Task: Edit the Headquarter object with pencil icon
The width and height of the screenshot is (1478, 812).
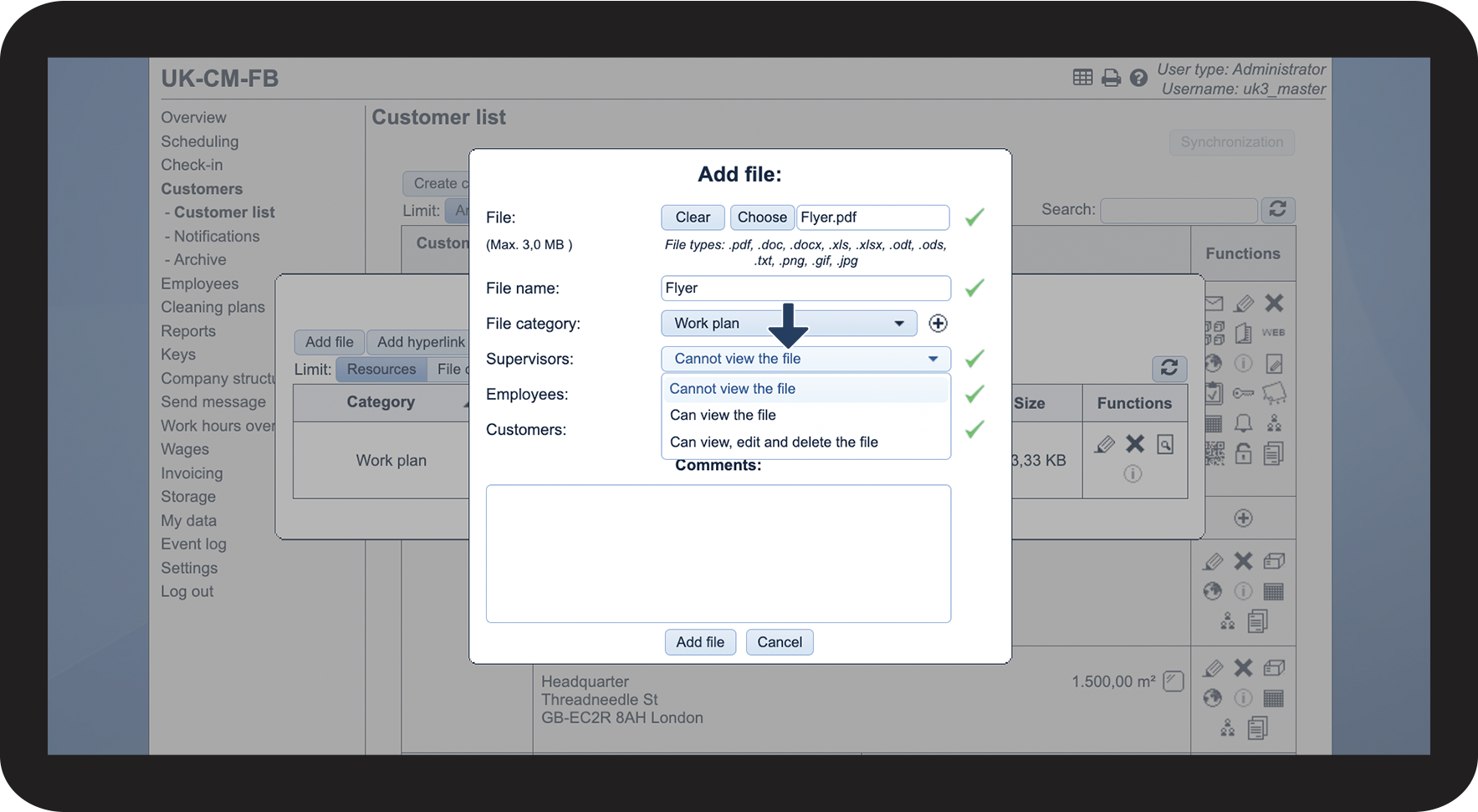Action: click(x=1213, y=668)
